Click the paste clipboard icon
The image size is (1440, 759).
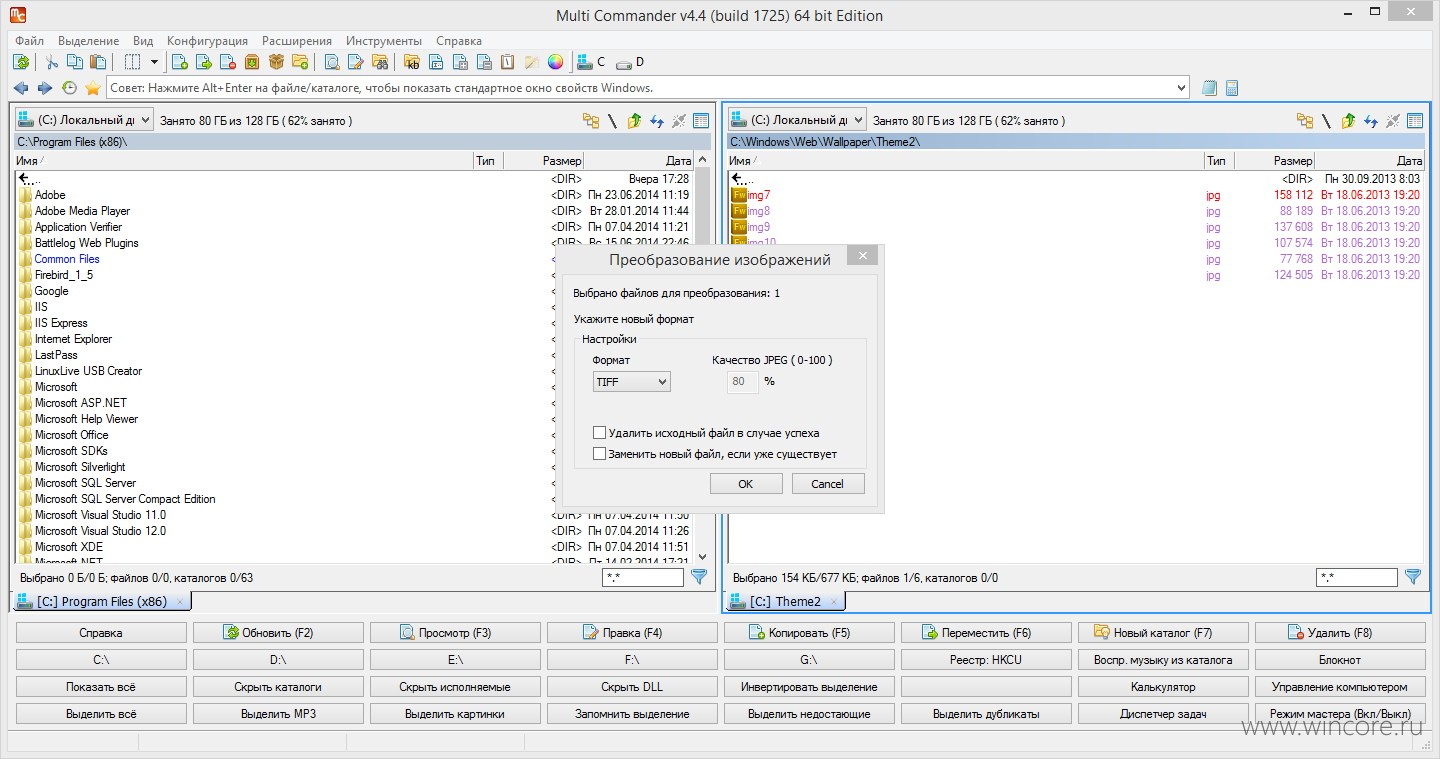[97, 62]
